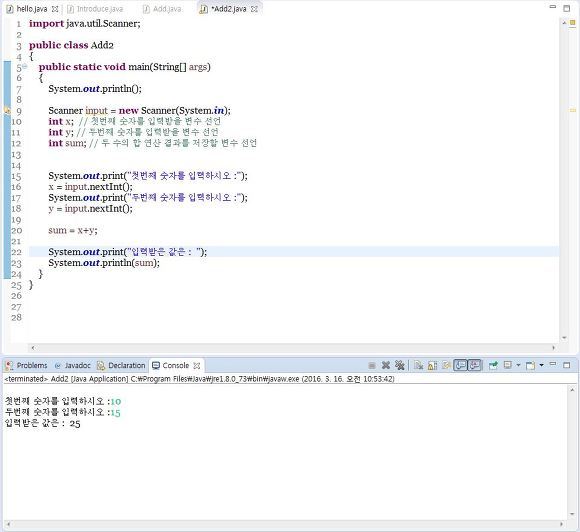Open the Declaration view tab

[121, 366]
